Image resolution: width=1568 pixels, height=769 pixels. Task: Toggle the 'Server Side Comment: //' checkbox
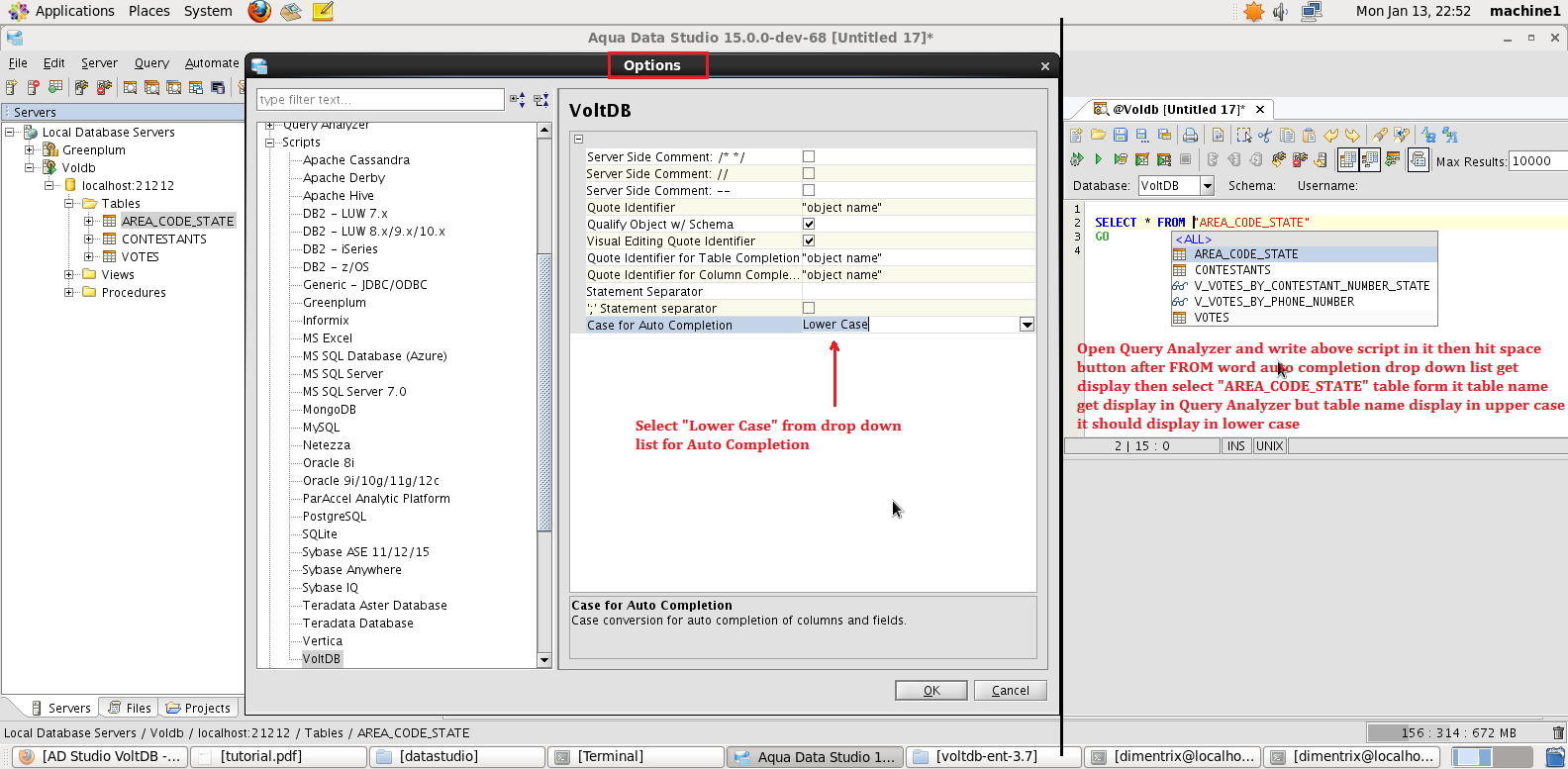(809, 173)
